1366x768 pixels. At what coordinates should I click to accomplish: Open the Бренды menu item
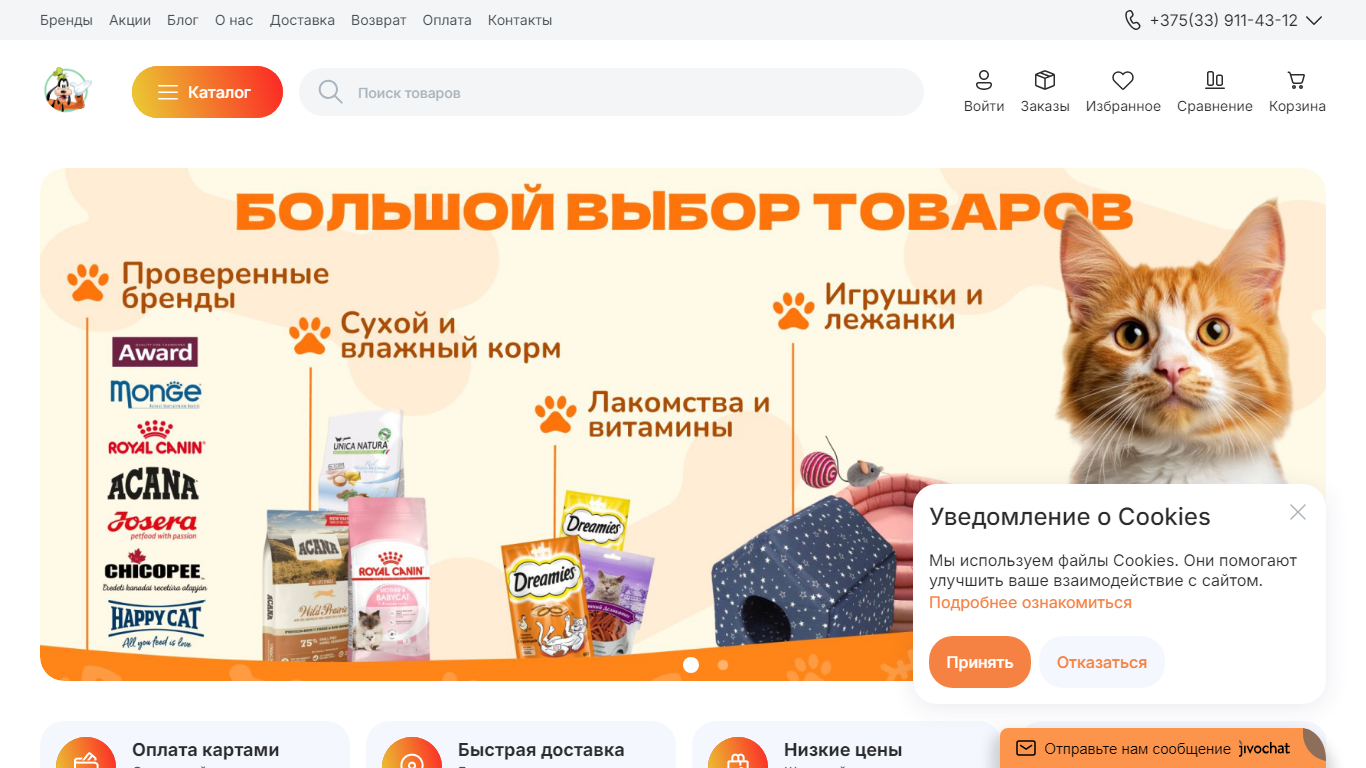66,20
